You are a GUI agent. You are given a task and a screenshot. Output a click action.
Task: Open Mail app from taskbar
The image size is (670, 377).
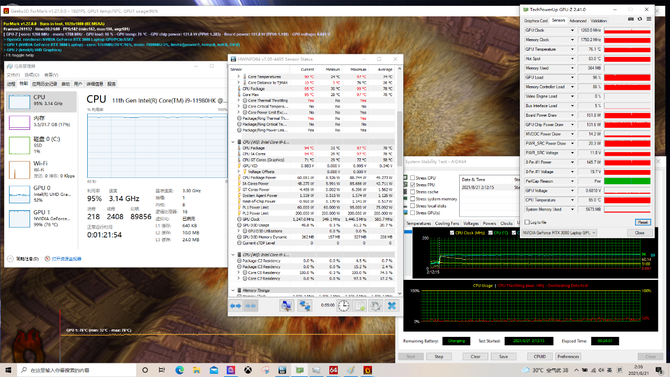click(x=214, y=370)
